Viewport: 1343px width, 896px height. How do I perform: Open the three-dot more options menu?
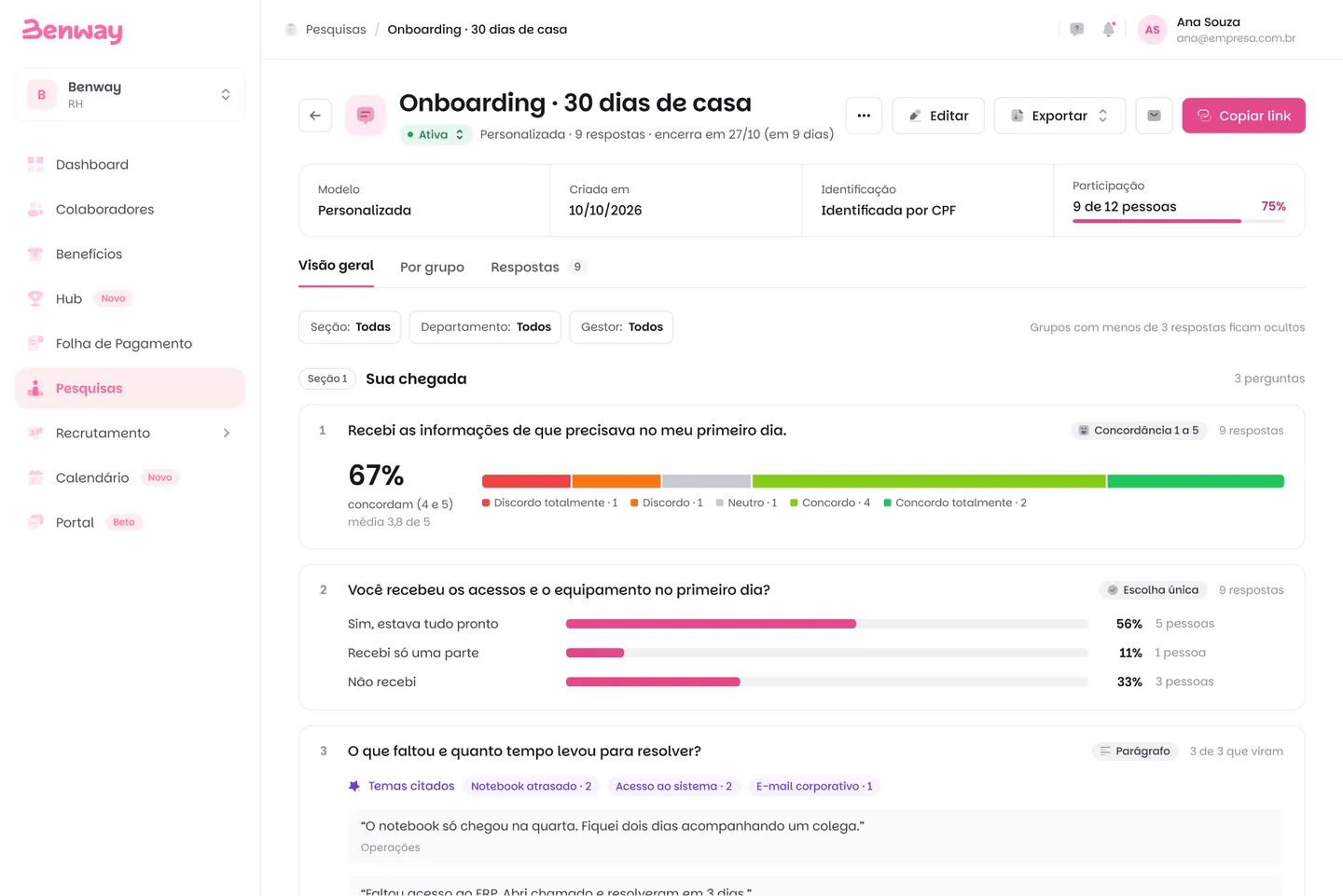(864, 116)
